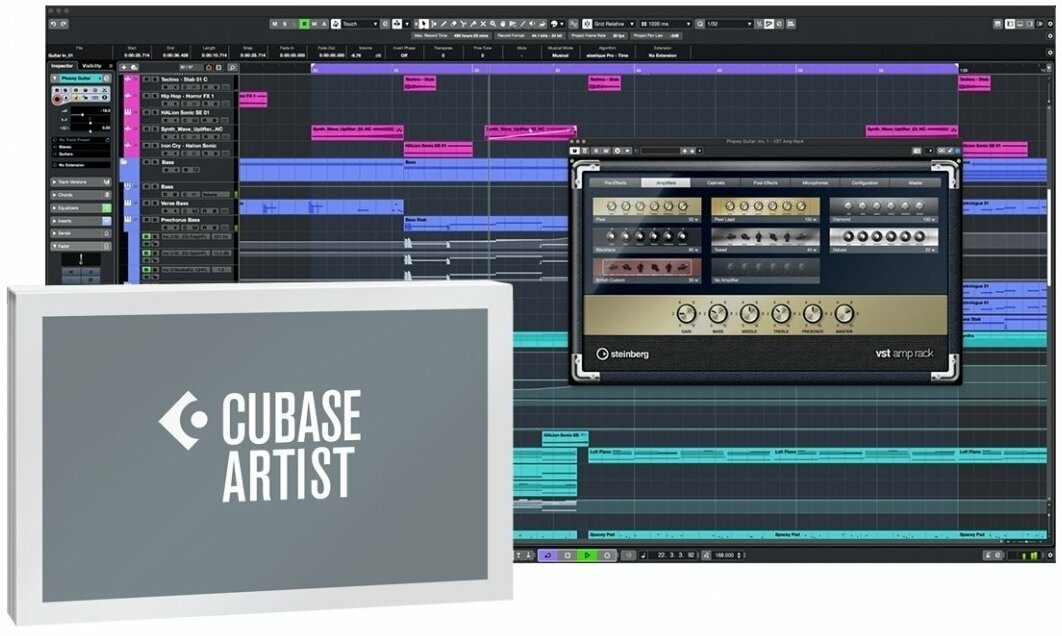
Task: Select the Diamond amplifier model
Action: tap(884, 210)
